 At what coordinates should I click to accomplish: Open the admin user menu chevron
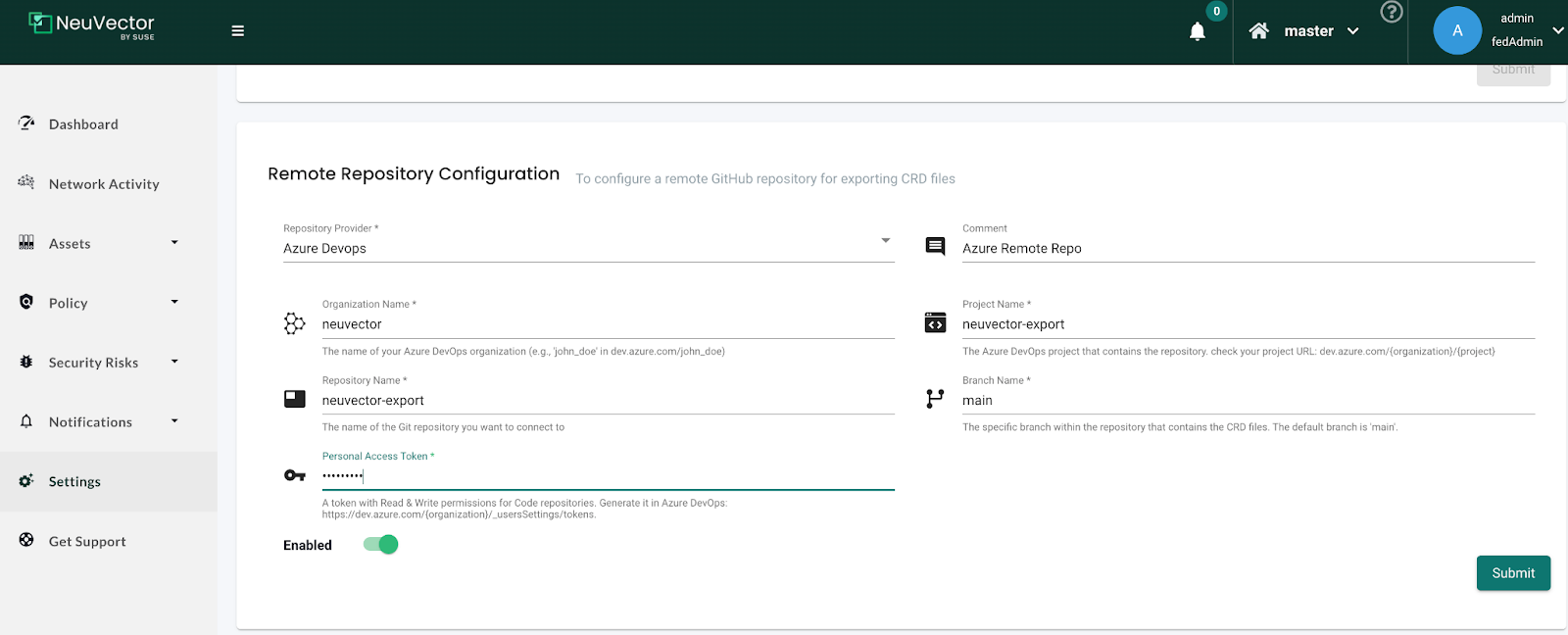click(x=1558, y=30)
